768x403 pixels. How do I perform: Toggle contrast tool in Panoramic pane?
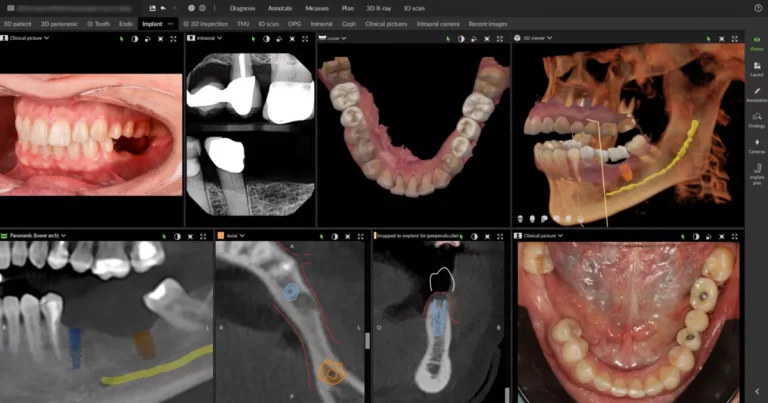point(177,236)
